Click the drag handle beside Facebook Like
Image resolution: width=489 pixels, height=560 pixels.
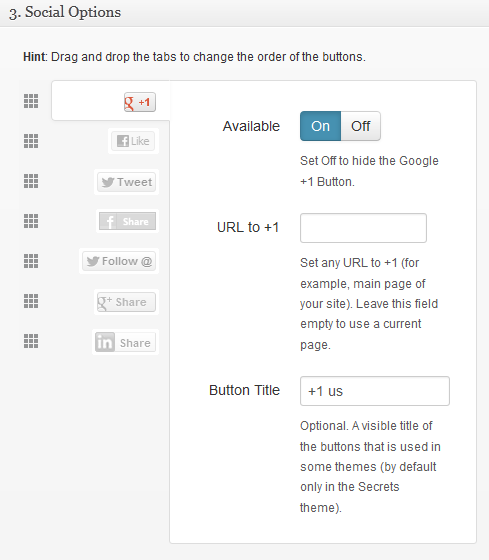[31, 141]
